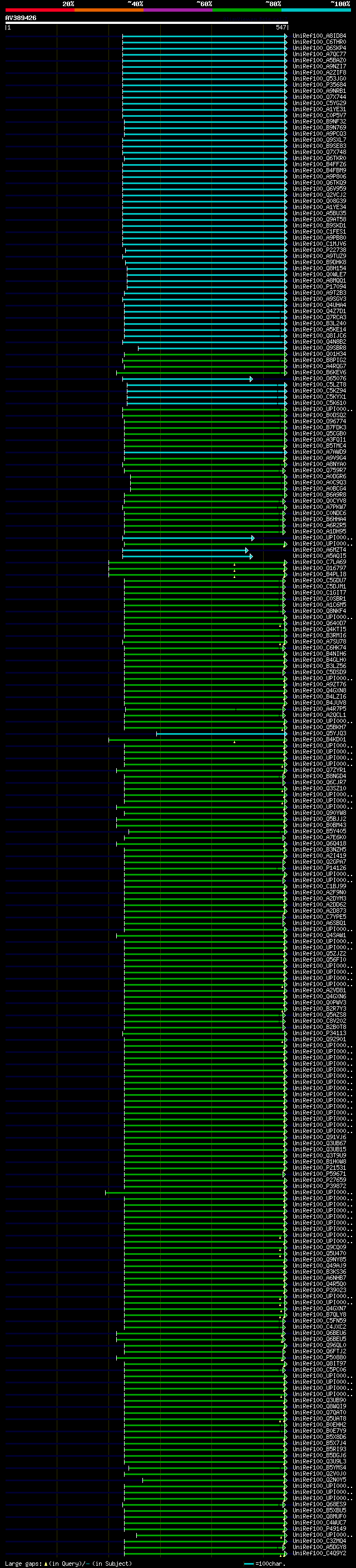Select hit label UniRef100_O96774

coord(319,421)
